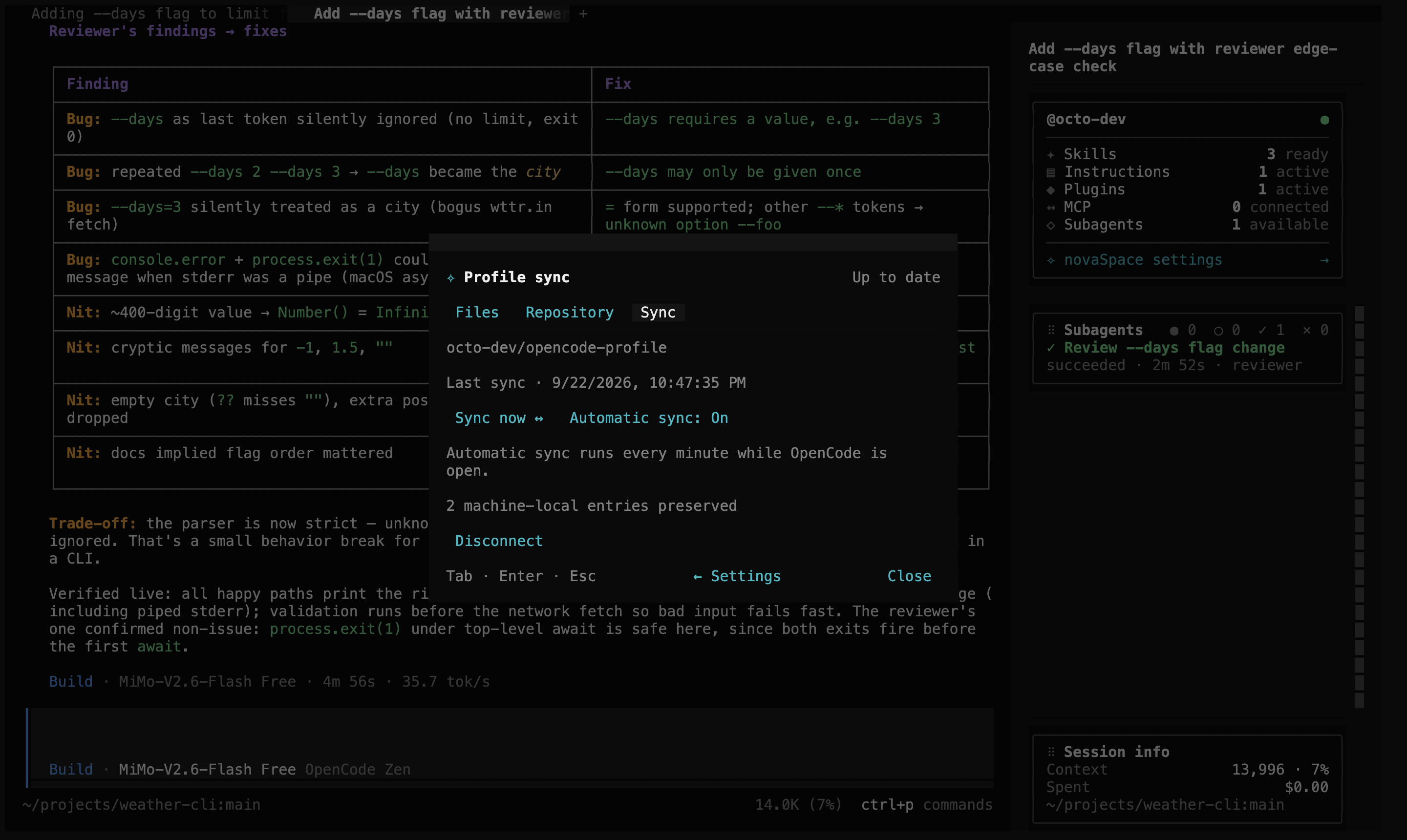Click the Profile sync diamond icon
1407x840 pixels.
pos(451,277)
